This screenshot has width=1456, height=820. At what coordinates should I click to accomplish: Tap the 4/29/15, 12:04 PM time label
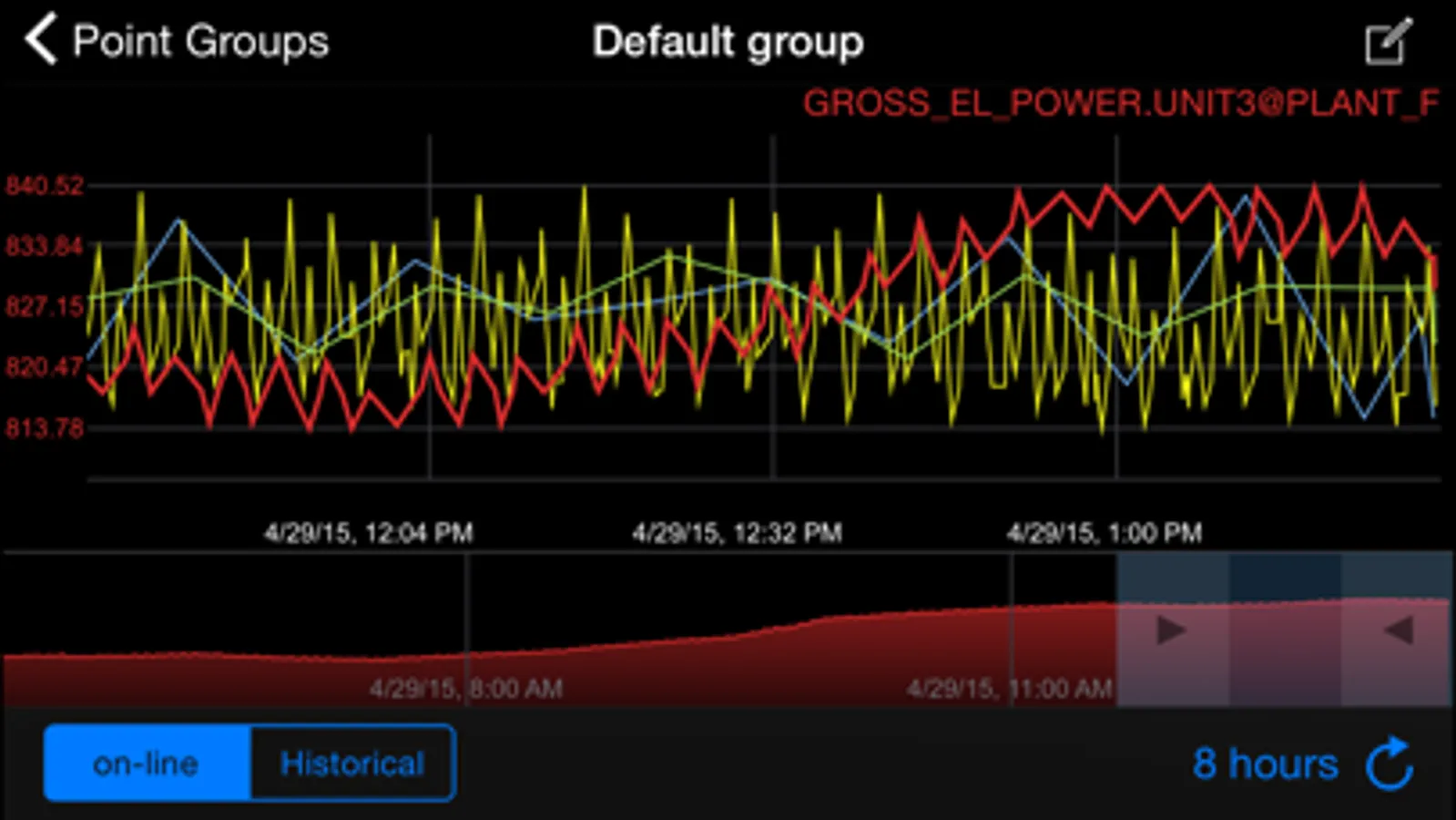[x=369, y=533]
